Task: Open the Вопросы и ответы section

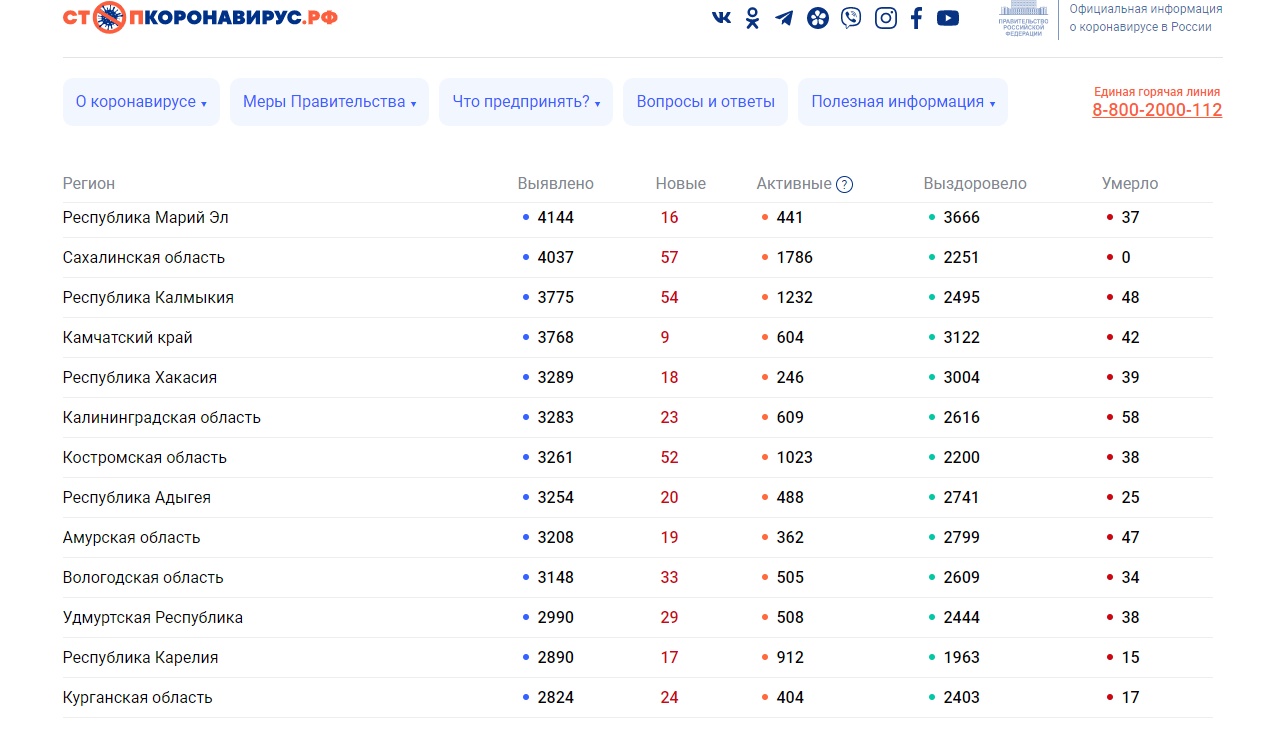Action: [705, 102]
